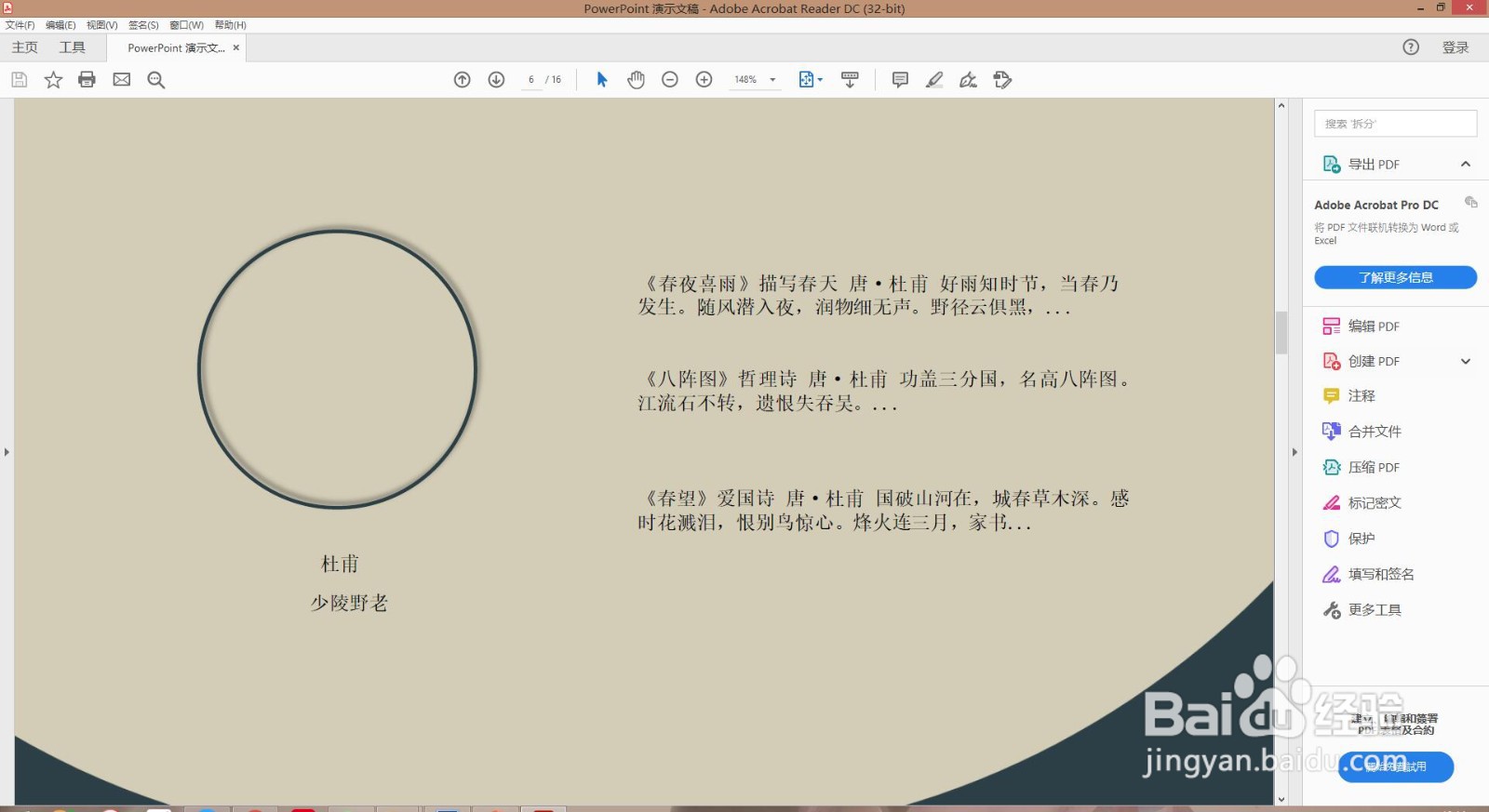This screenshot has height=812, width=1489.
Task: Open the 签名 menu
Action: (x=143, y=25)
